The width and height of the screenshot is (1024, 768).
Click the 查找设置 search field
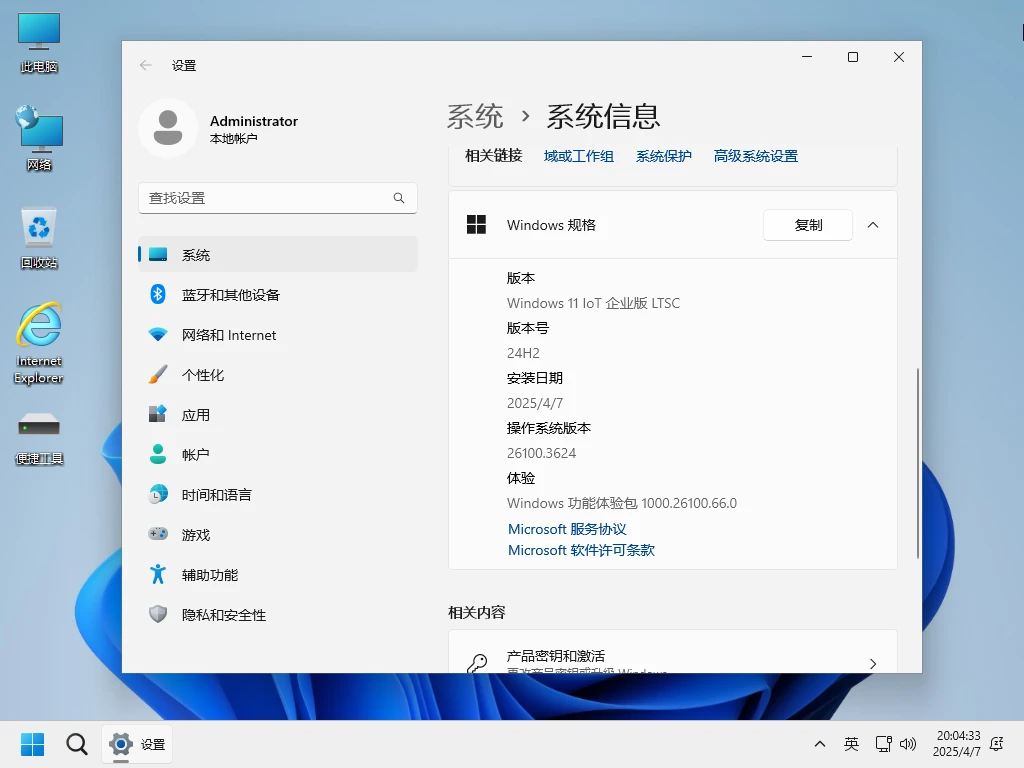[x=265, y=198]
